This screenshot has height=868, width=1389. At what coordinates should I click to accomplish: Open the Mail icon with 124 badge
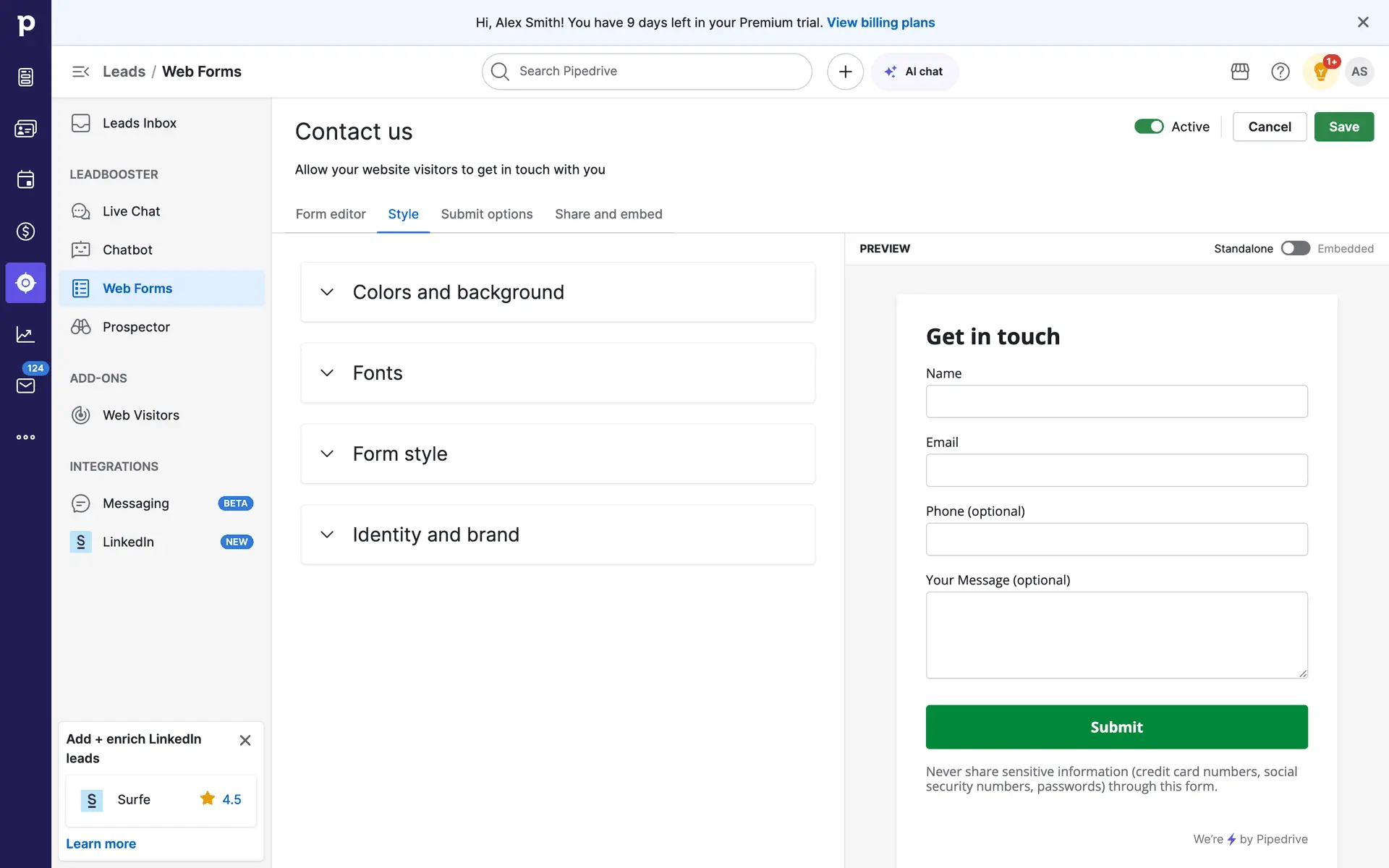click(25, 385)
